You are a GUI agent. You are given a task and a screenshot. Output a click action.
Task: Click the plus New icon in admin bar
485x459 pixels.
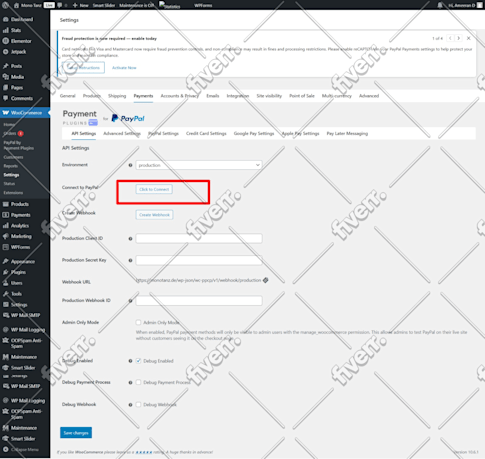[75, 5]
